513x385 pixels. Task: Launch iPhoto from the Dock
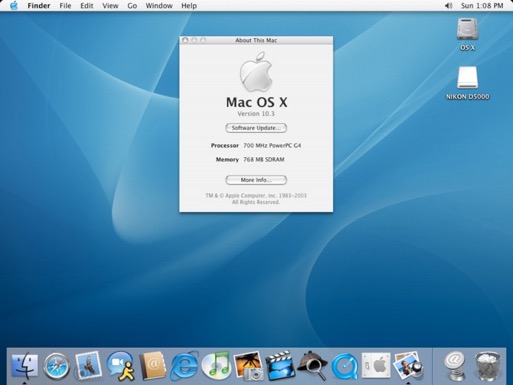pos(248,366)
